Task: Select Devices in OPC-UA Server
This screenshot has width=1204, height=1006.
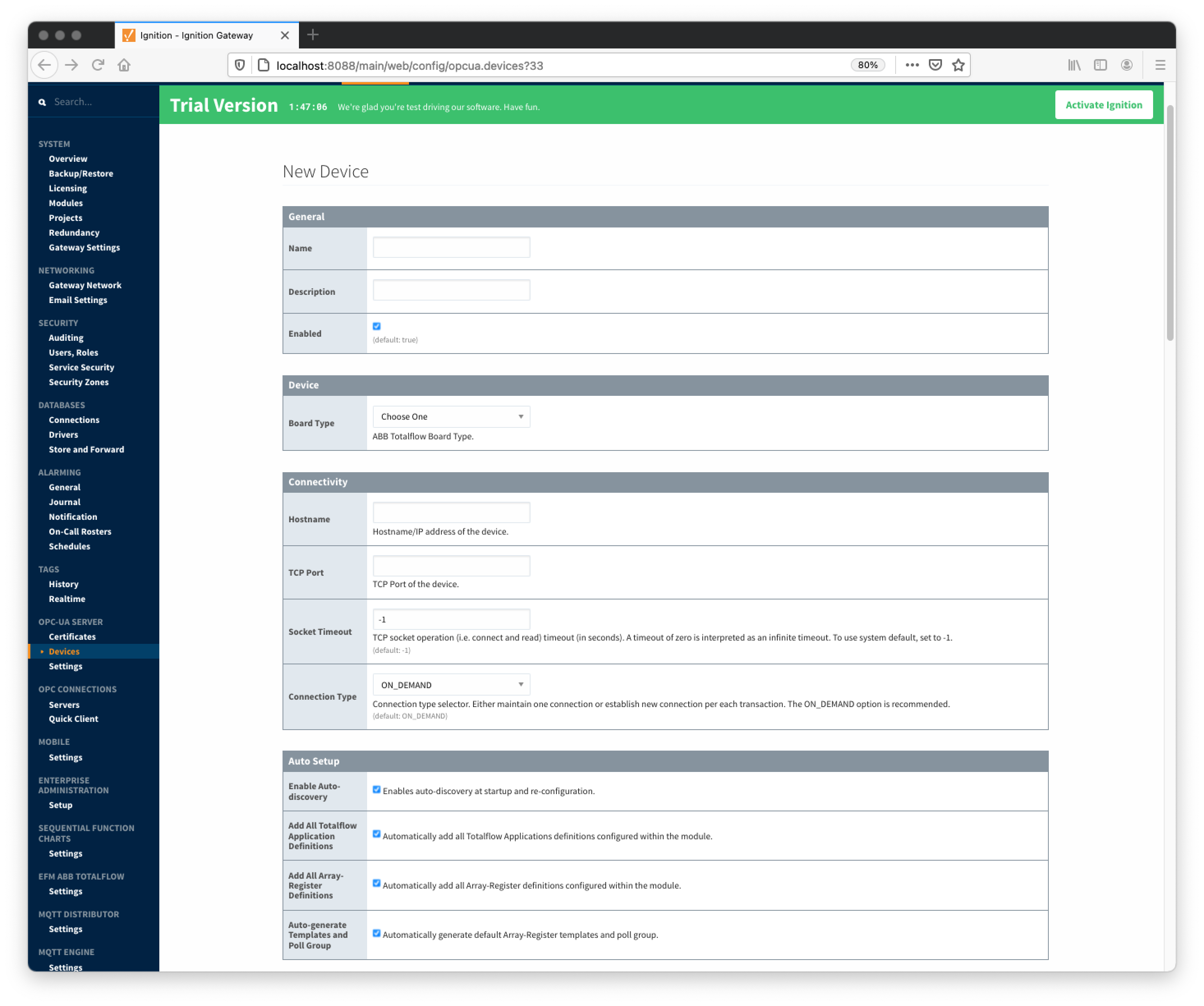Action: [x=64, y=652]
